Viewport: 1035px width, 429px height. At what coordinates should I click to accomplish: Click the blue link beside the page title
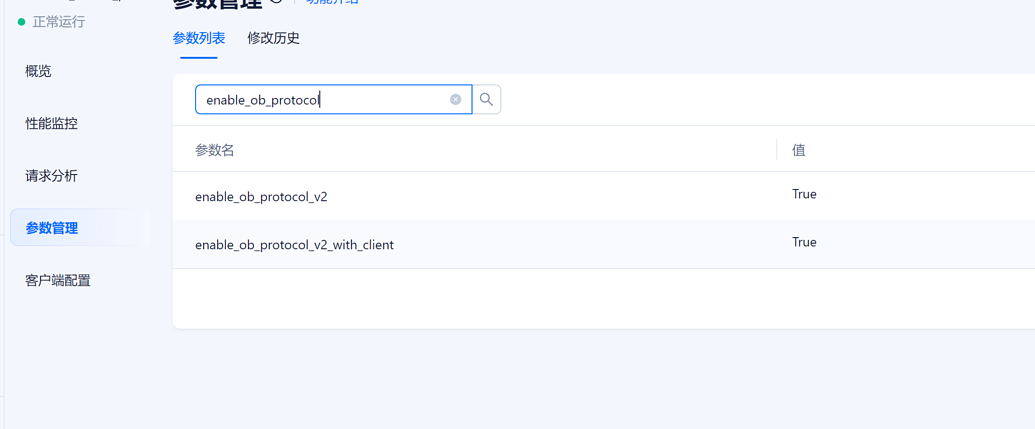tap(332, 2)
